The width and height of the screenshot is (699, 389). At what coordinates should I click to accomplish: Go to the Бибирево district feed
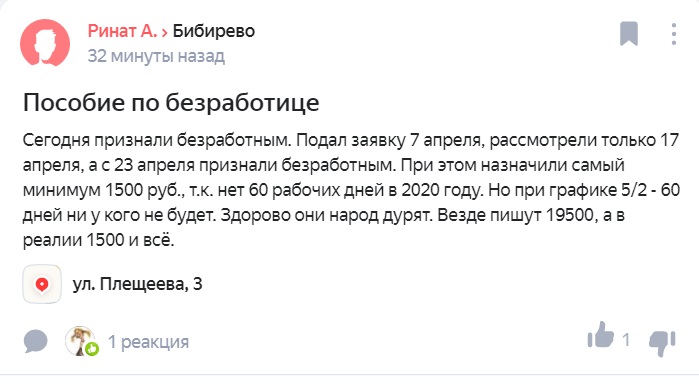(x=214, y=31)
